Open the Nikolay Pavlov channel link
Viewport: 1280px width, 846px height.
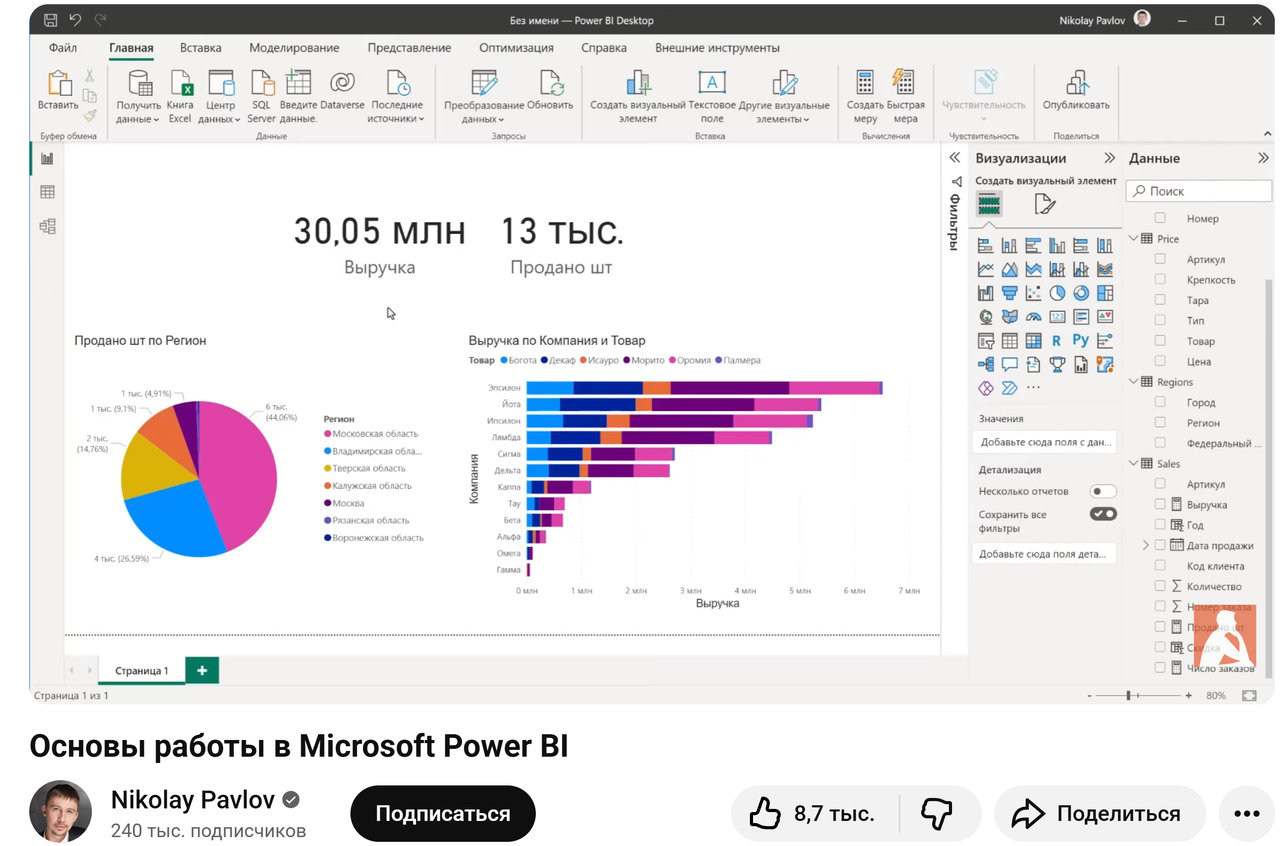[x=194, y=800]
